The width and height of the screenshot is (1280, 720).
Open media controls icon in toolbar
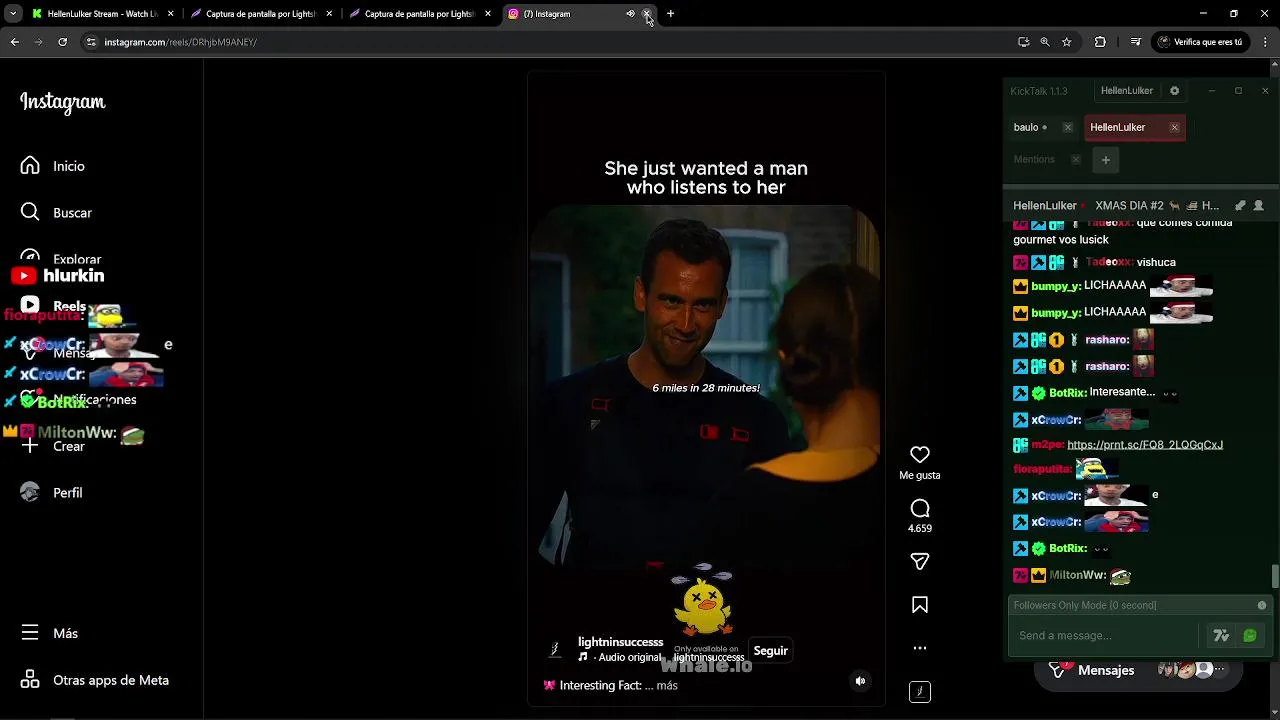pyautogui.click(x=1135, y=42)
